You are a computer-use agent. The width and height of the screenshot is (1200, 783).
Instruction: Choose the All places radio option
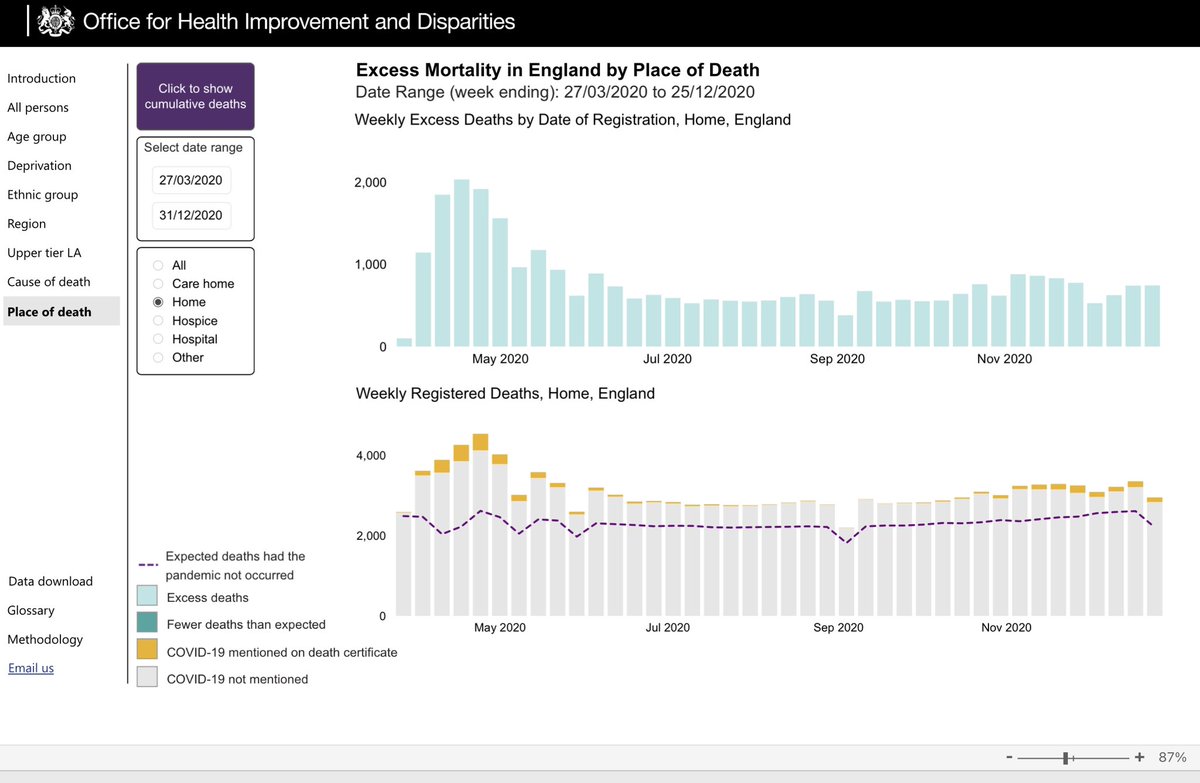click(158, 266)
